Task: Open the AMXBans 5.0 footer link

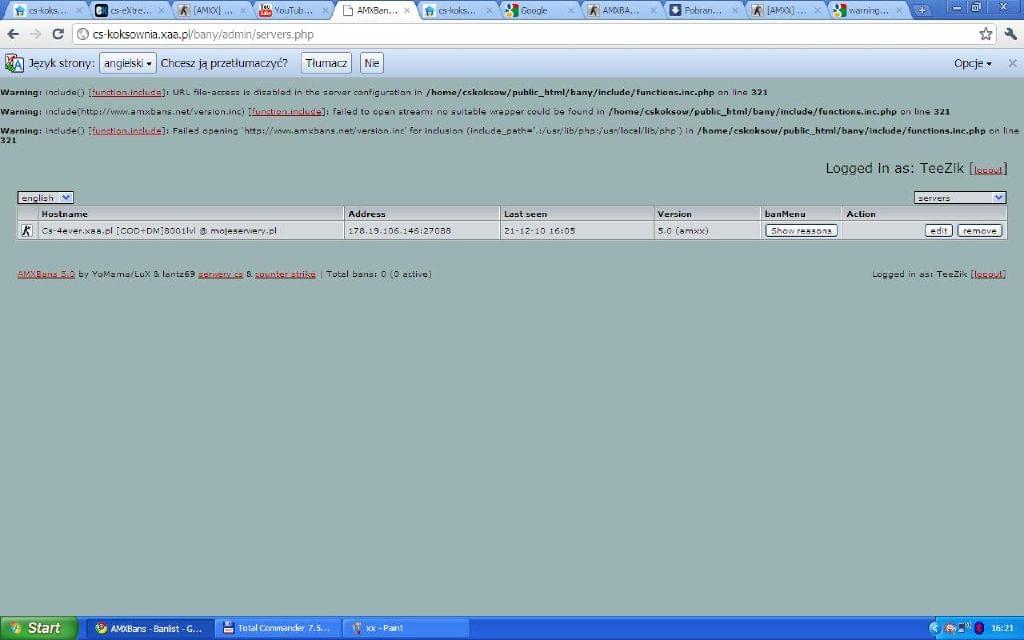Action: (46, 274)
